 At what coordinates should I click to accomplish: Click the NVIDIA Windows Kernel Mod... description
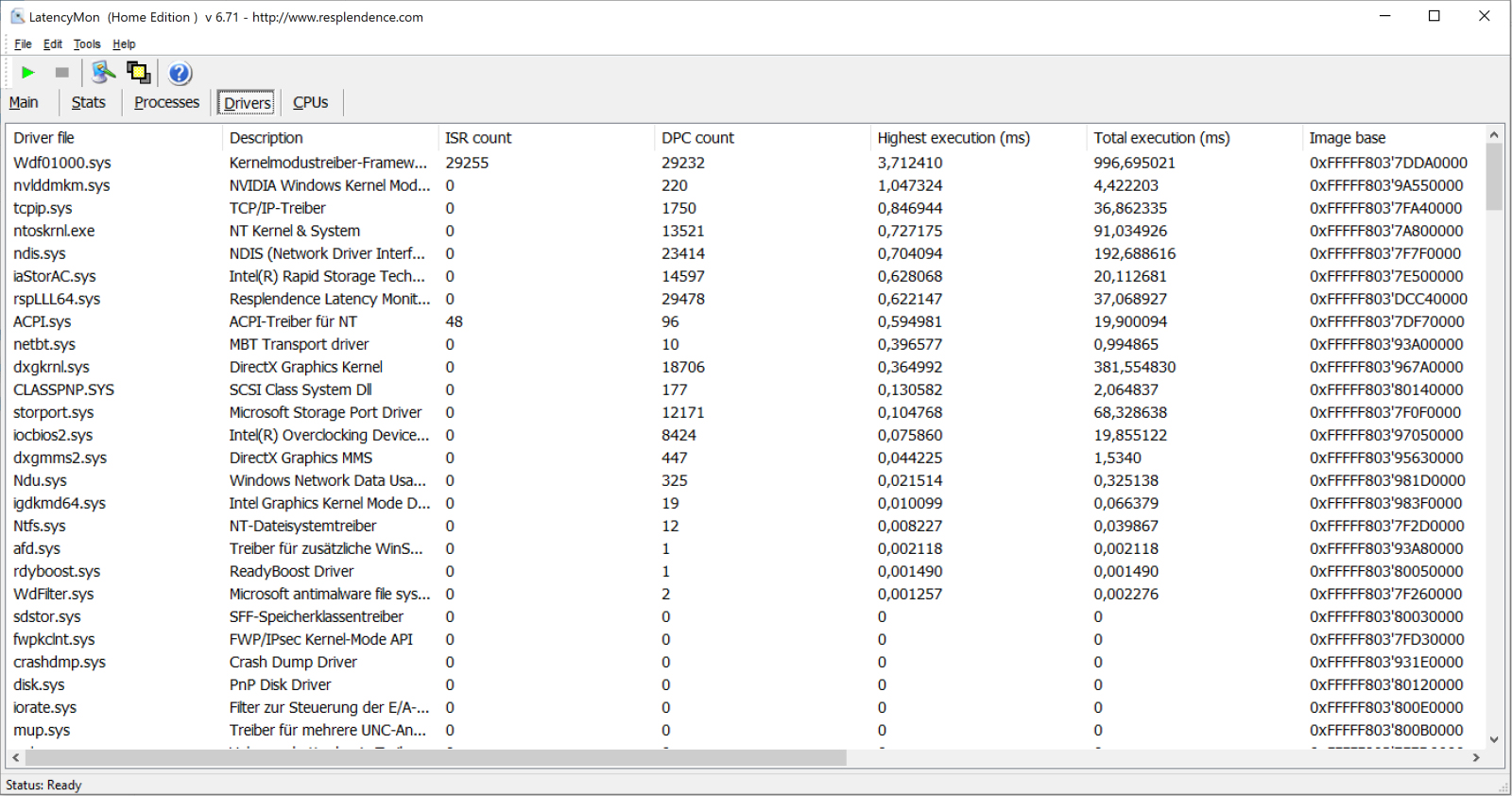(330, 185)
